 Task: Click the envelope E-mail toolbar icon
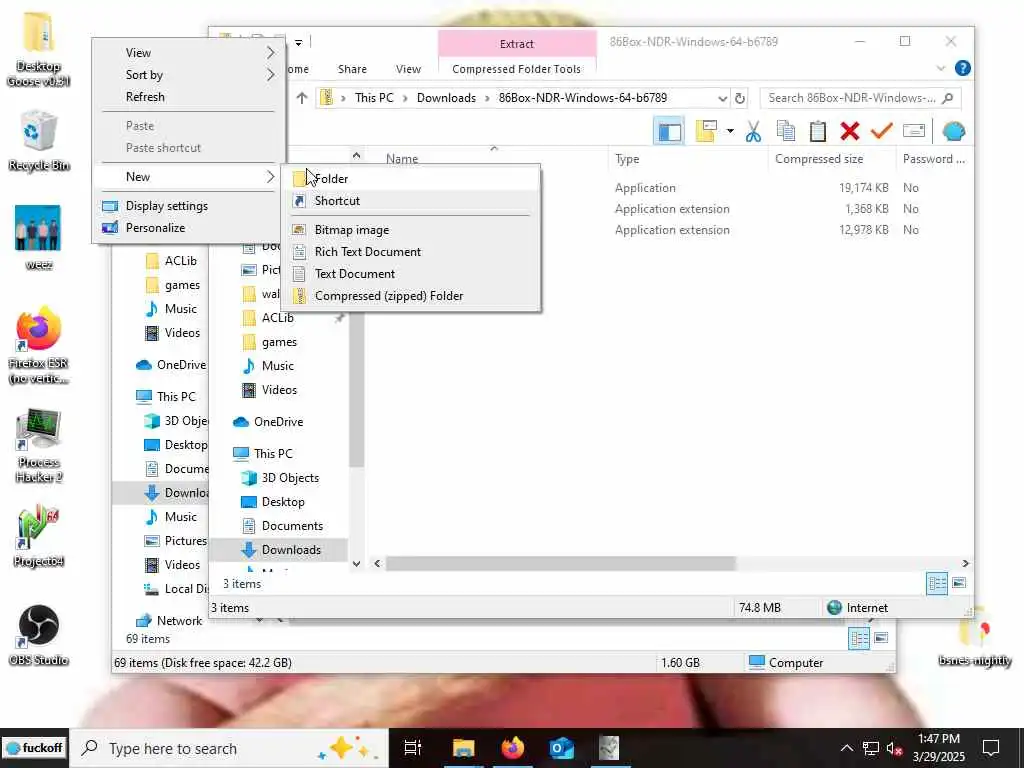914,131
